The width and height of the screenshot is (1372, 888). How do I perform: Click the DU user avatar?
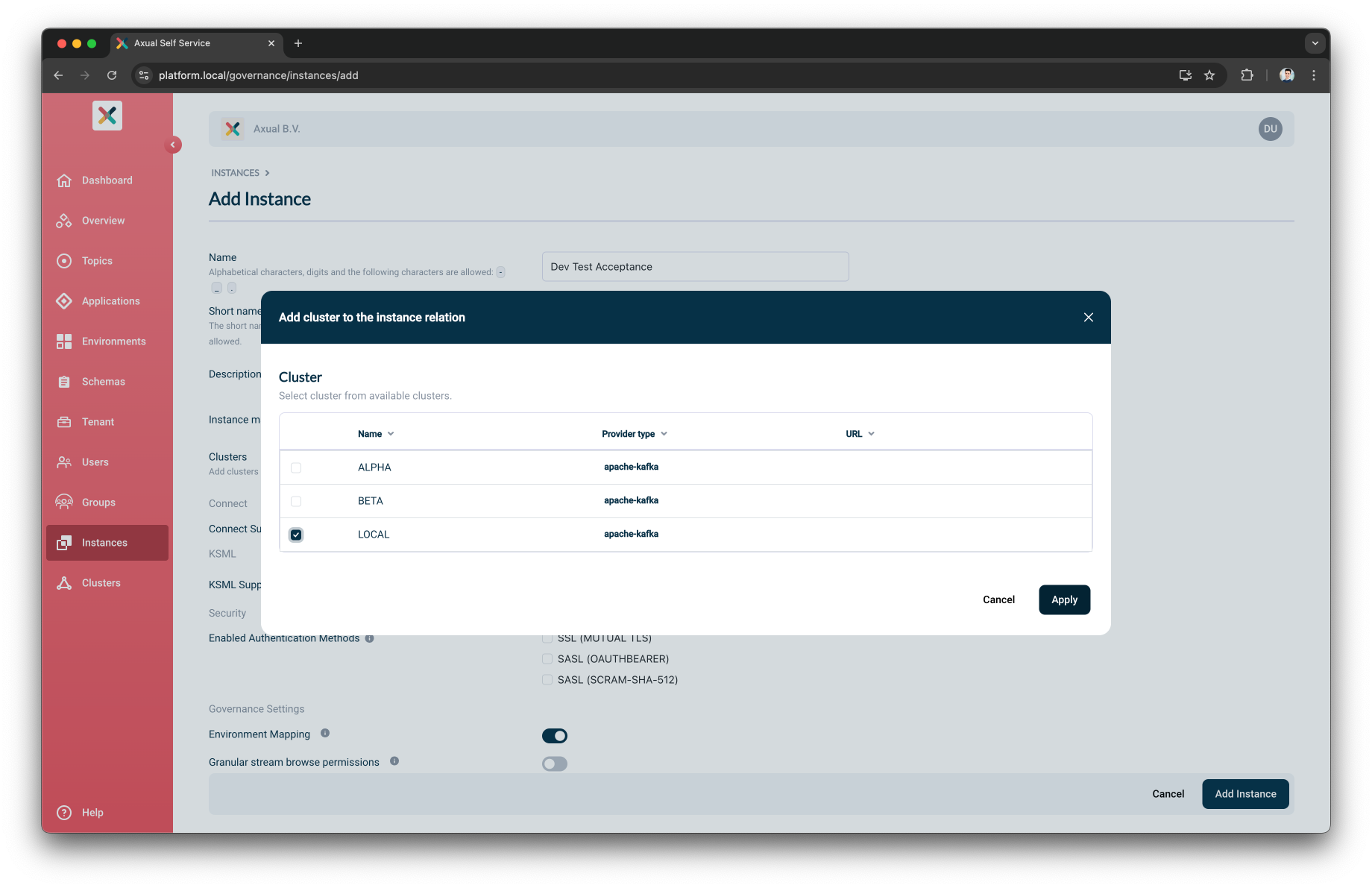(1270, 129)
